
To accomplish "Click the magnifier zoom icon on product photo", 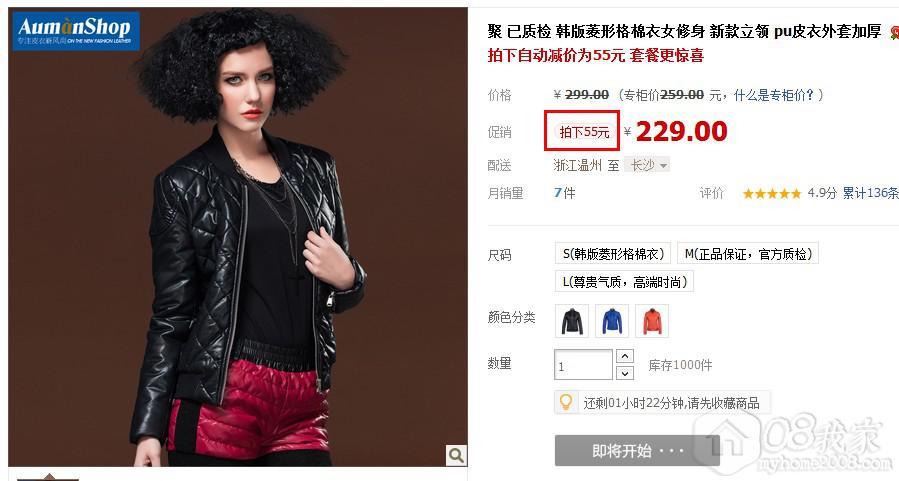I will pyautogui.click(x=456, y=455).
